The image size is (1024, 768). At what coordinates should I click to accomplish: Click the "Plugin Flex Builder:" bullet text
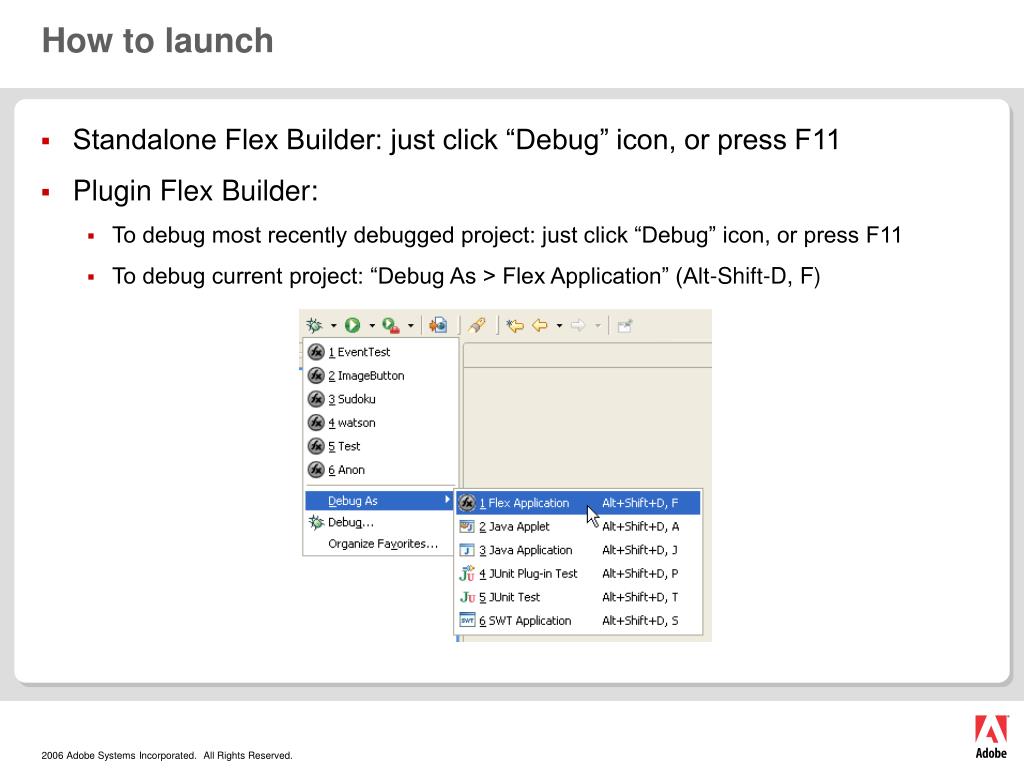[x=195, y=191]
